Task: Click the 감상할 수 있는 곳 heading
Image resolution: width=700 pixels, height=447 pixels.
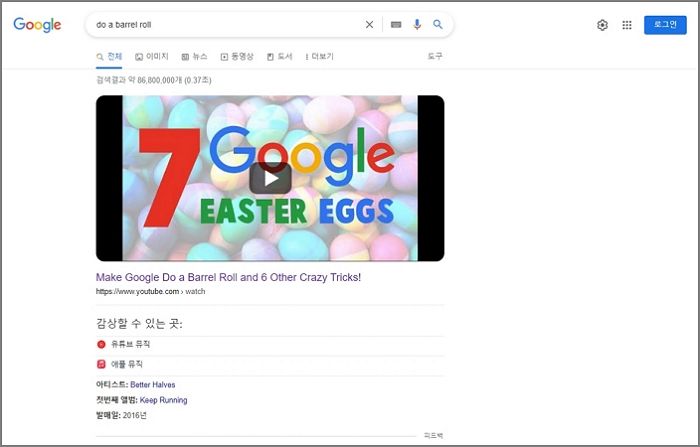Action: point(139,323)
